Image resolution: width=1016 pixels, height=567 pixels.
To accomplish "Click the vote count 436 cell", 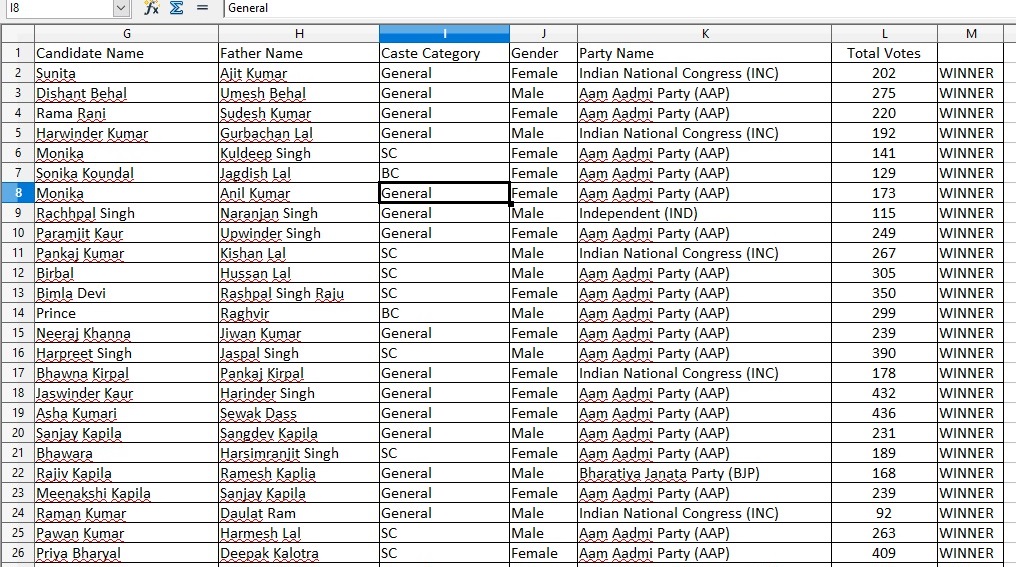I will 884,413.
